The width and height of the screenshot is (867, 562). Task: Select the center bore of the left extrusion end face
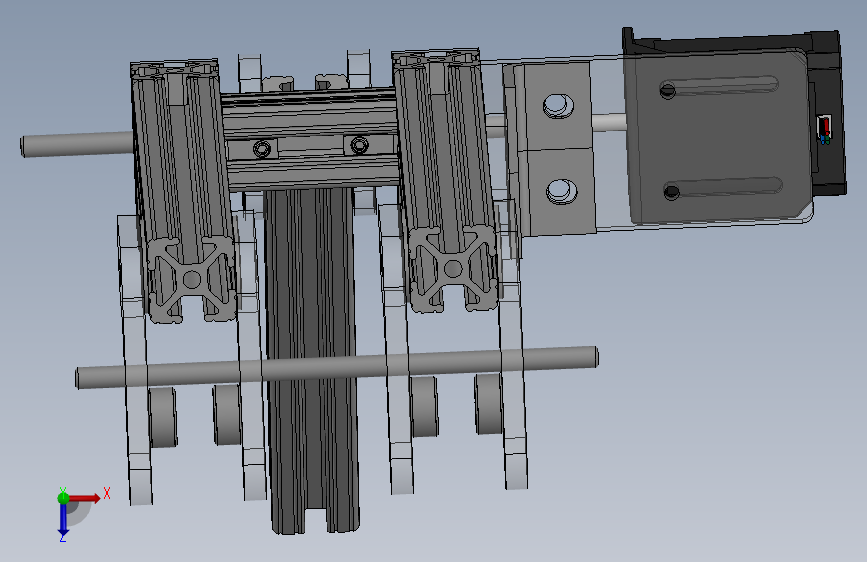point(191,279)
